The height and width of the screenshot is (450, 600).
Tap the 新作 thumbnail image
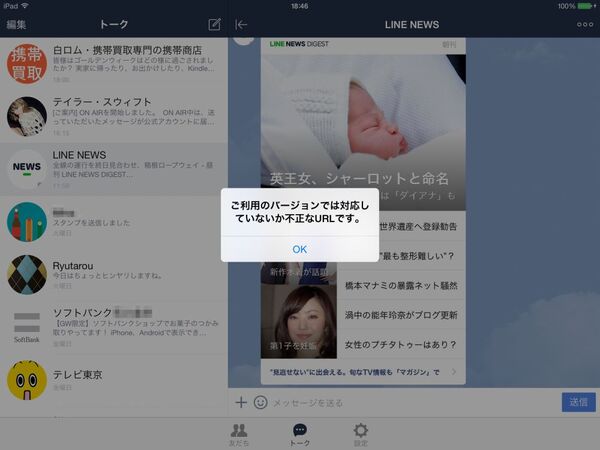(x=299, y=273)
